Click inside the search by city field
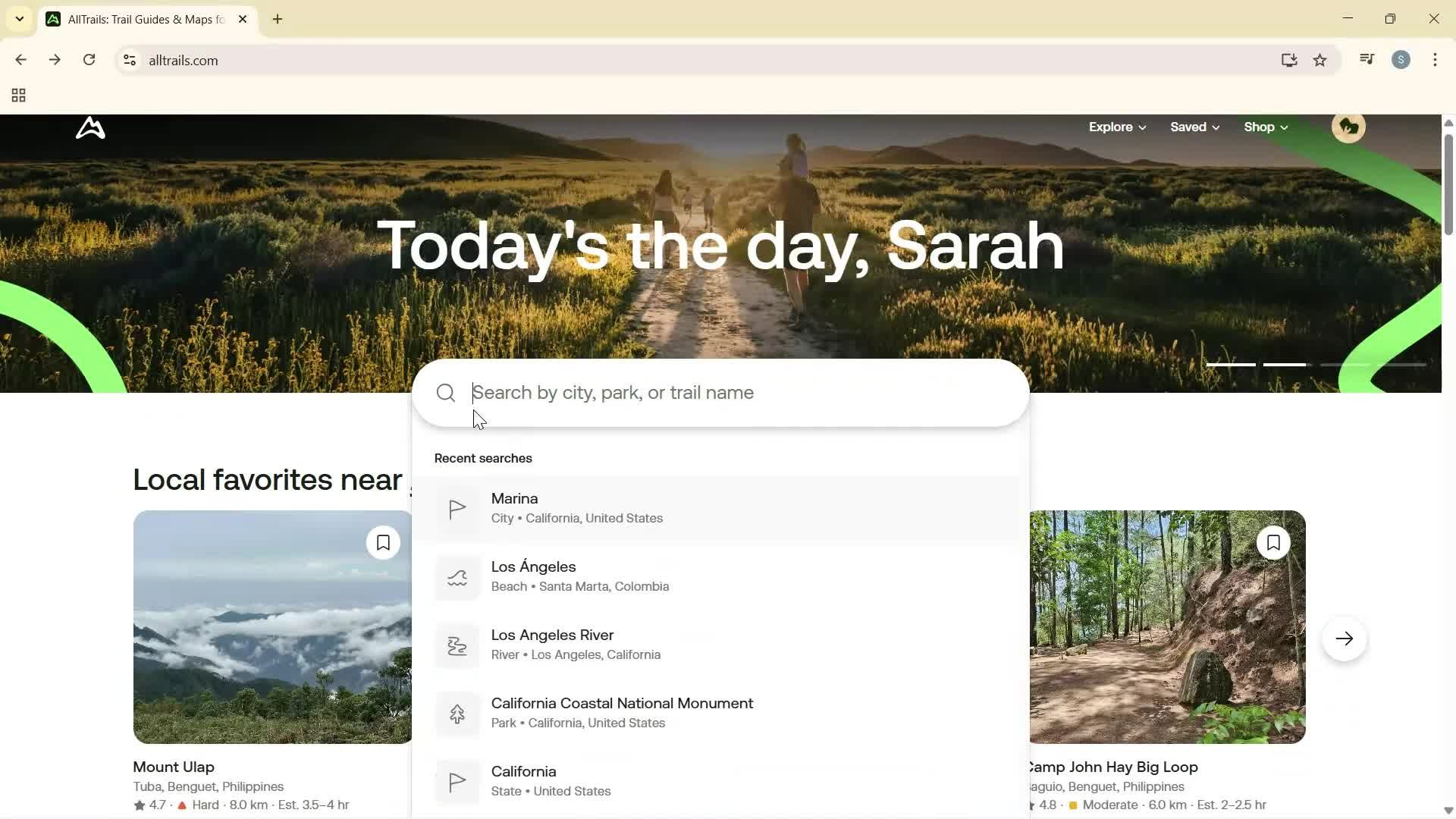The height and width of the screenshot is (819, 1456). (682, 393)
